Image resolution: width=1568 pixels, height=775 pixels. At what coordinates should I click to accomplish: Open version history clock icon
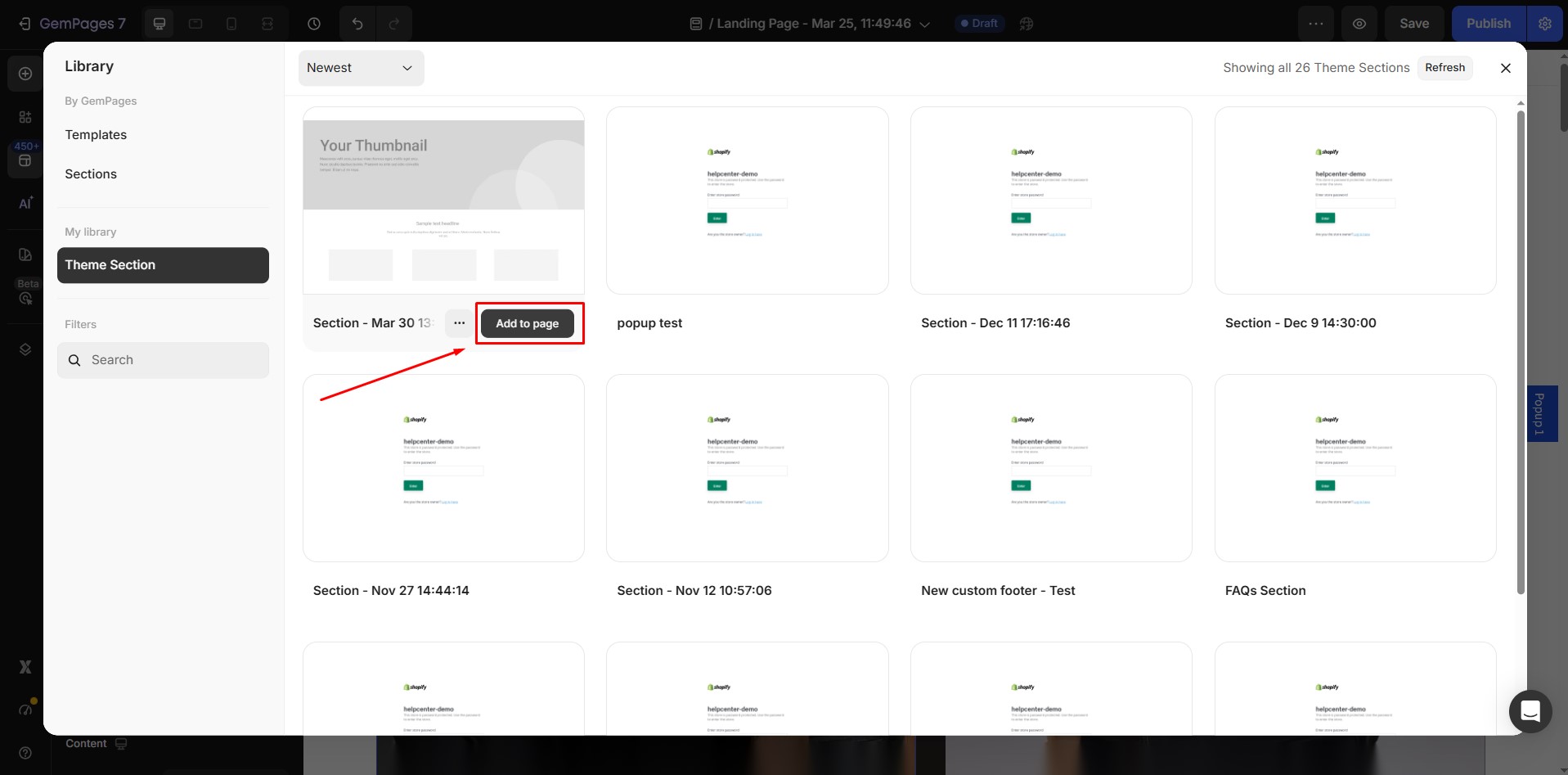click(x=314, y=24)
